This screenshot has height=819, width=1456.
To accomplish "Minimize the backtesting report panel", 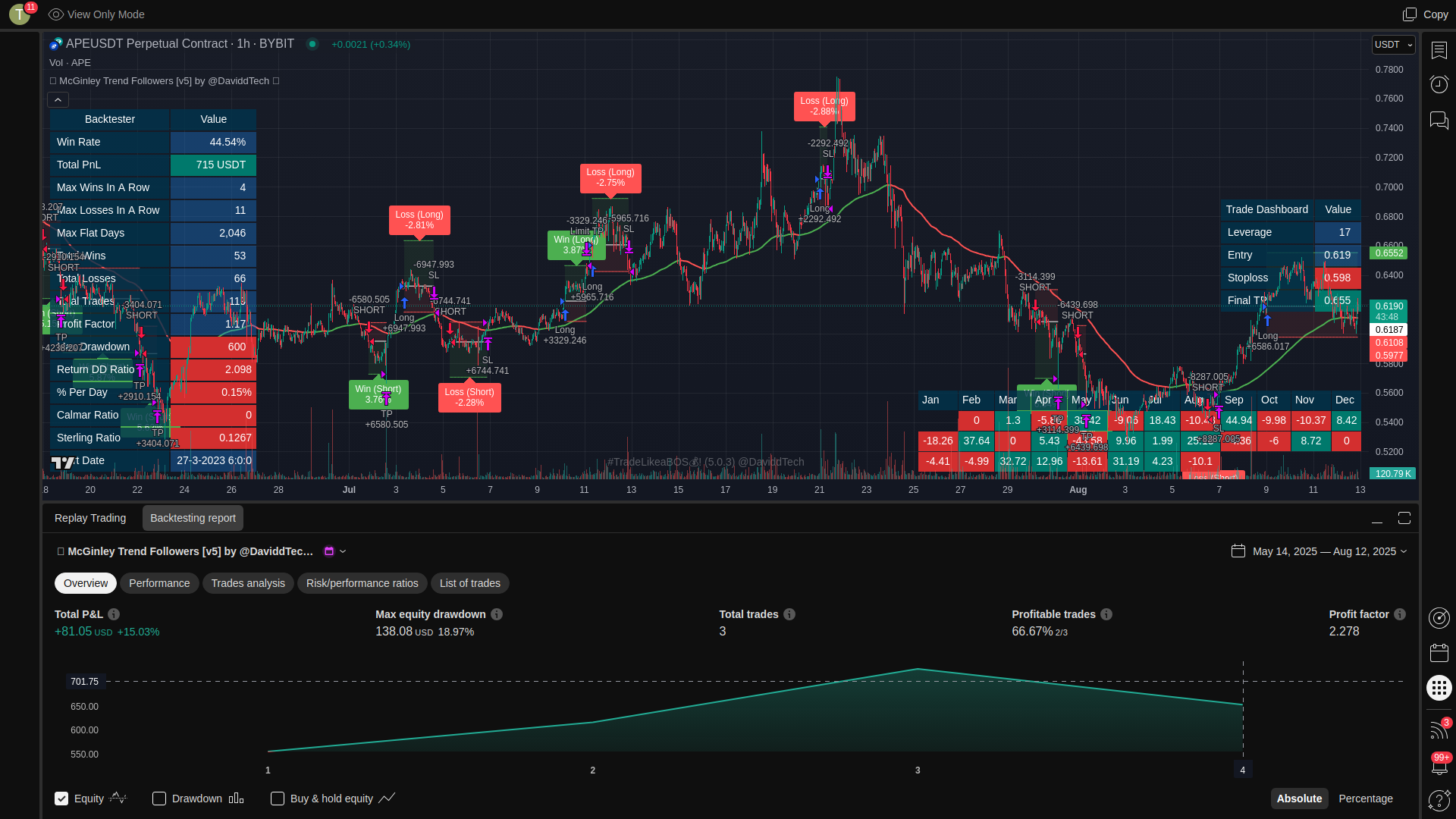I will [1377, 519].
